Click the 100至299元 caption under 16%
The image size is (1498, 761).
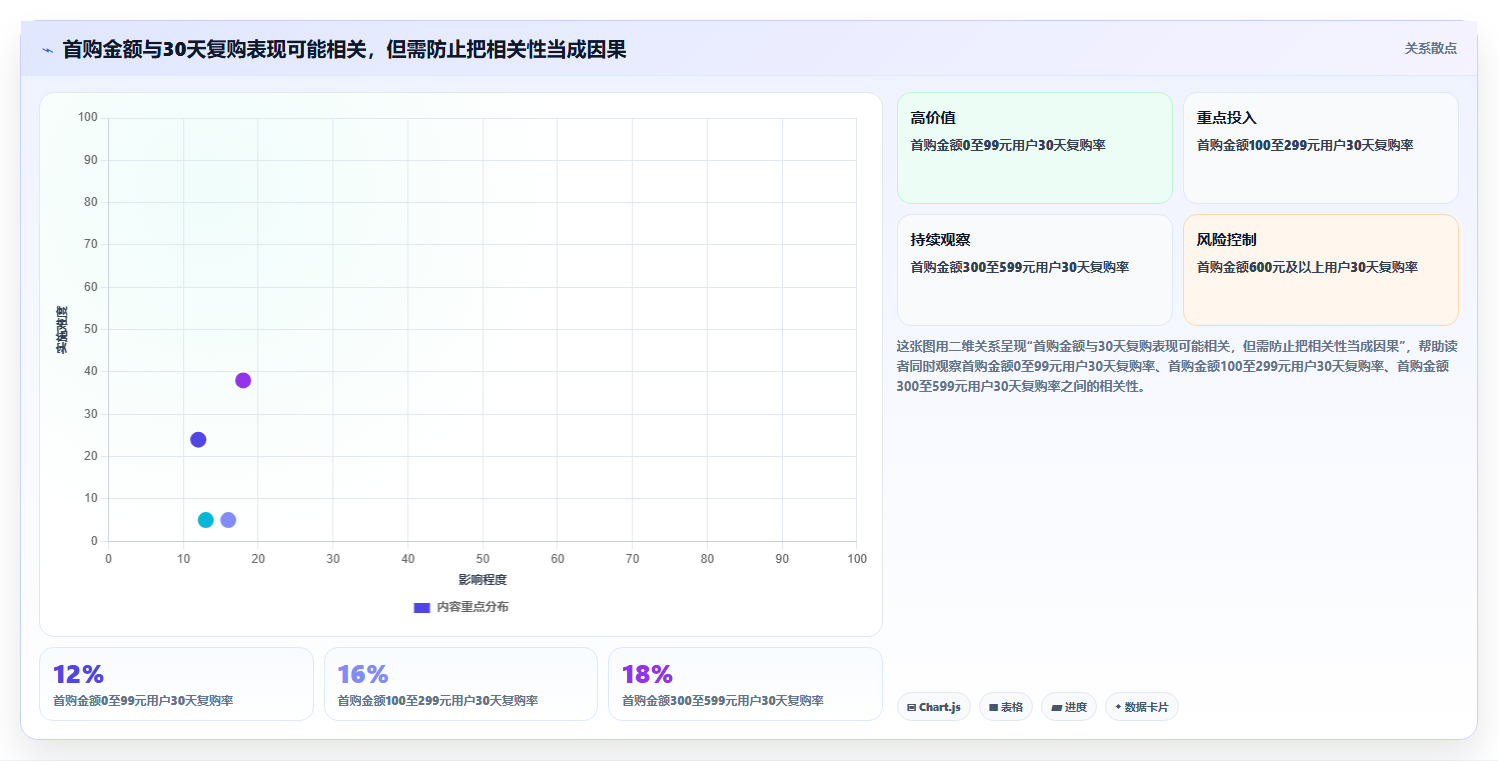(437, 701)
